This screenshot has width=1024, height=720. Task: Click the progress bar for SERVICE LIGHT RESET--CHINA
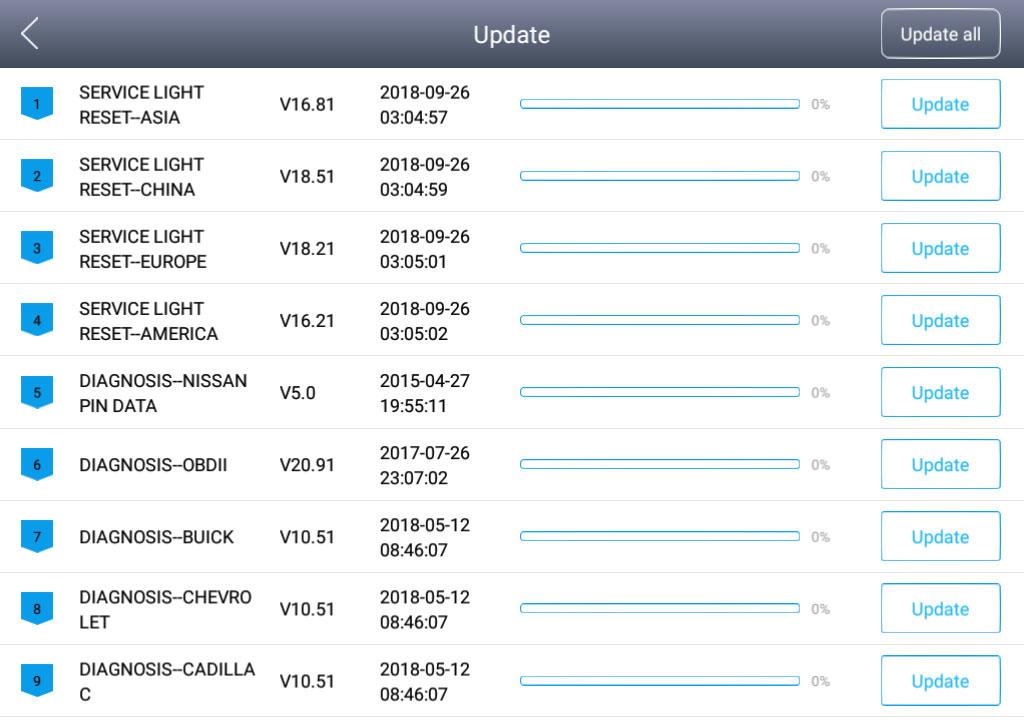(659, 174)
